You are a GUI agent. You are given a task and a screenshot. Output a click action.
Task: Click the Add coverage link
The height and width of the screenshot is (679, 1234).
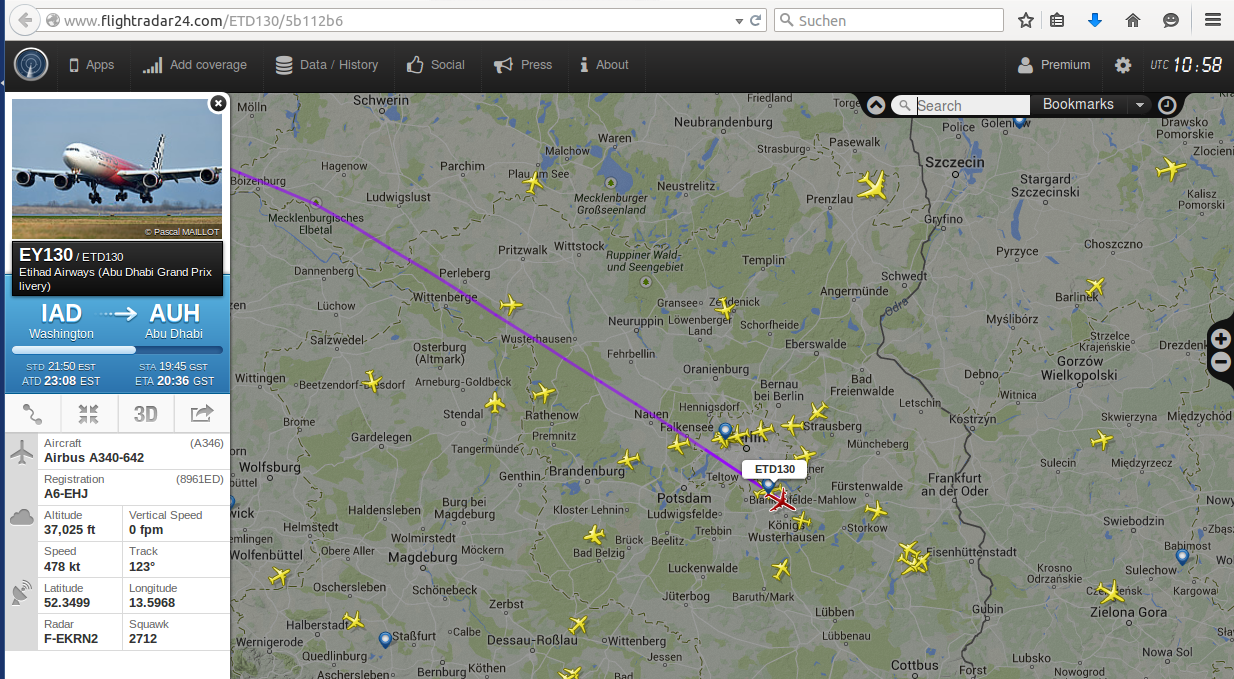(x=195, y=65)
